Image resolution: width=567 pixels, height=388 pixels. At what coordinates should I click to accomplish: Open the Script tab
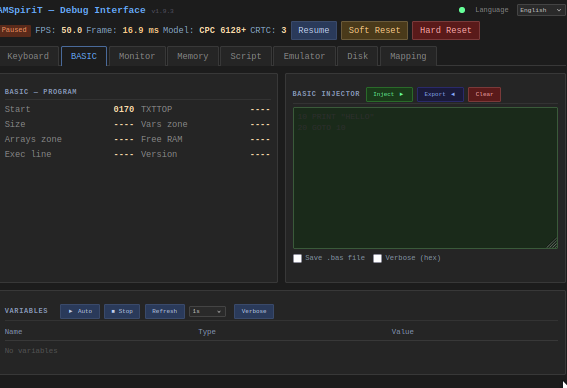click(x=246, y=56)
